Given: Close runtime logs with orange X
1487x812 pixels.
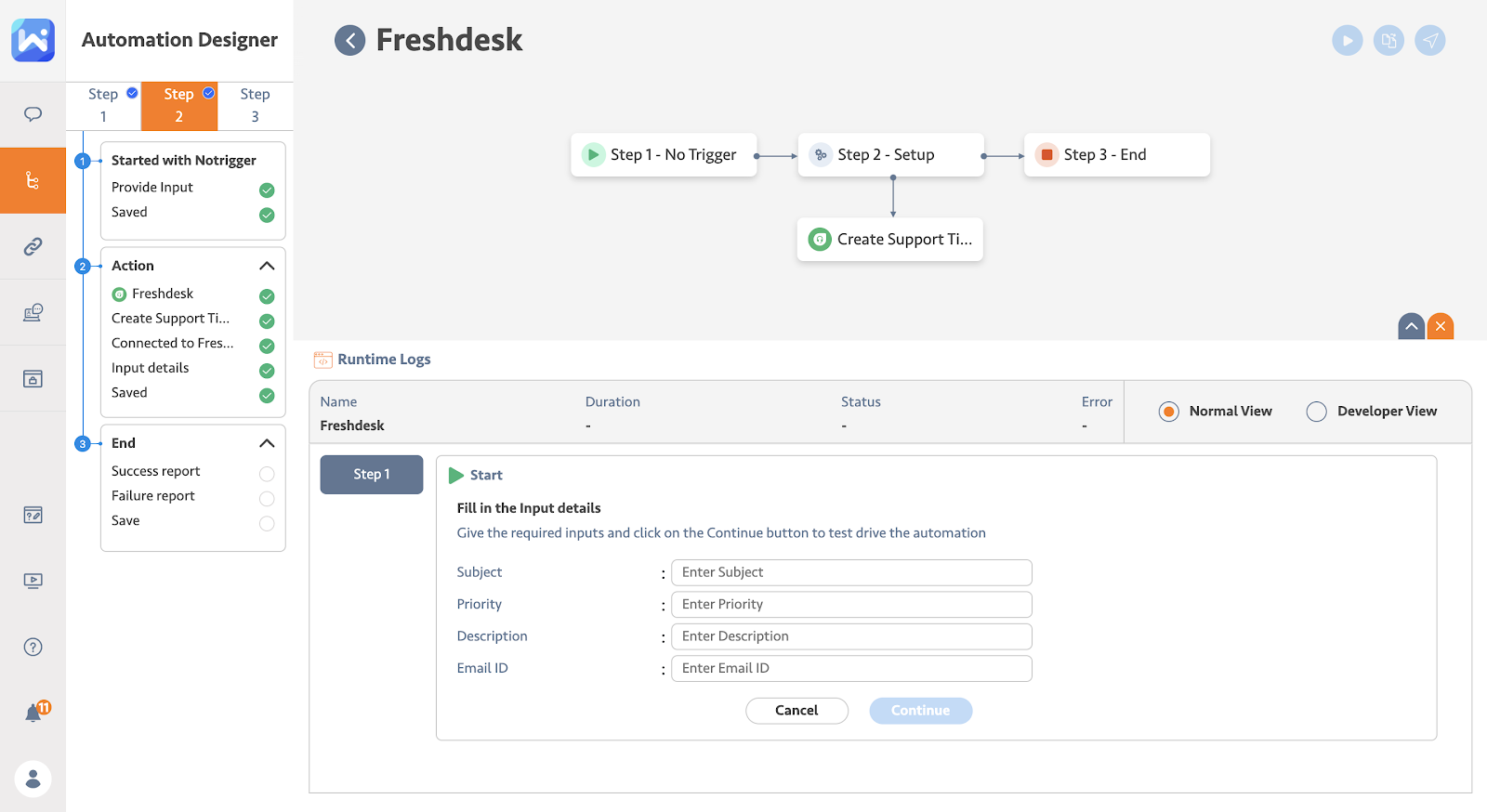Looking at the screenshot, I should click(x=1441, y=326).
